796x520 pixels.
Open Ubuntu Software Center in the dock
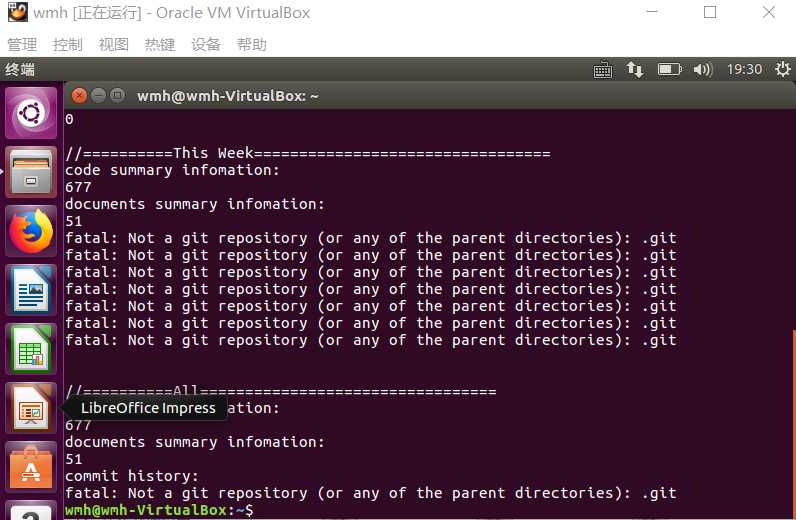click(x=31, y=467)
